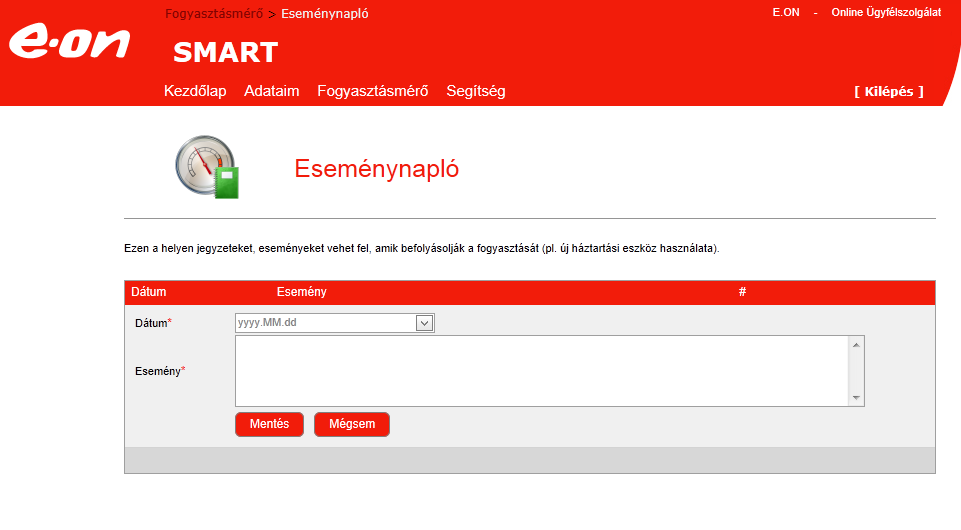
Task: Open Online Ügyfélszolgálat link
Action: point(886,12)
